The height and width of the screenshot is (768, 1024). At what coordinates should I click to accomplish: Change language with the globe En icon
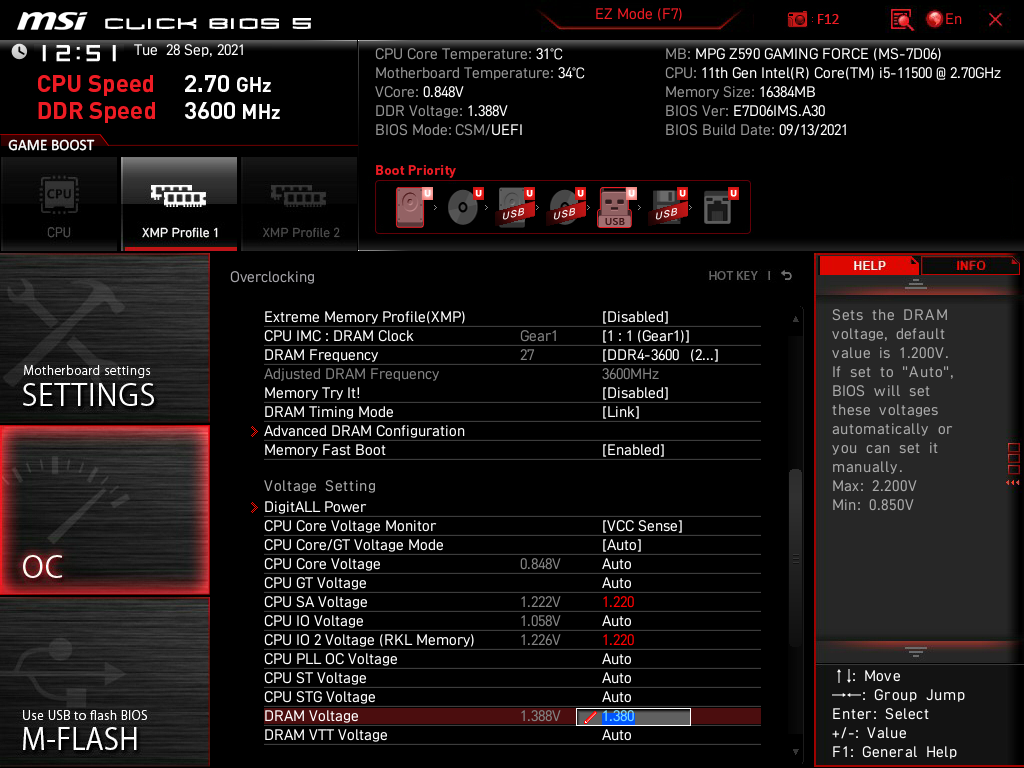pyautogui.click(x=944, y=20)
